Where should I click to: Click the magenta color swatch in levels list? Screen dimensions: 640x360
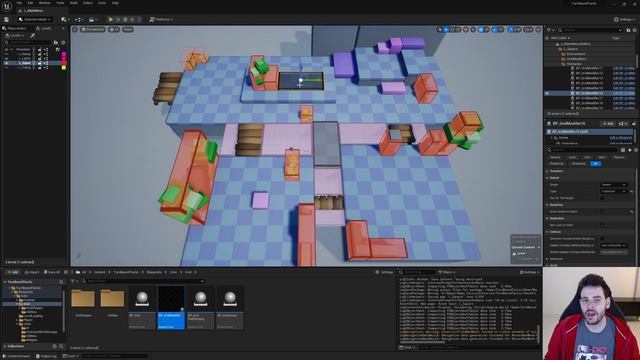click(64, 54)
